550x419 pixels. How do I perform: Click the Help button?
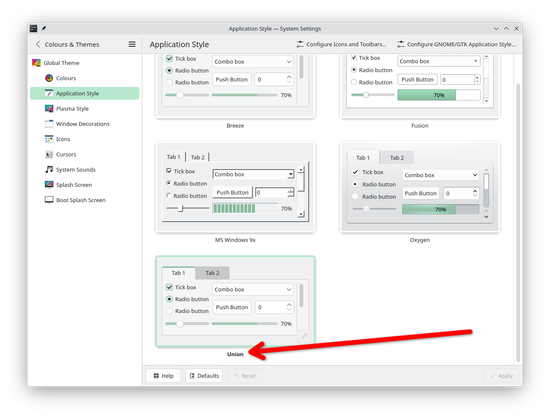[x=163, y=376]
